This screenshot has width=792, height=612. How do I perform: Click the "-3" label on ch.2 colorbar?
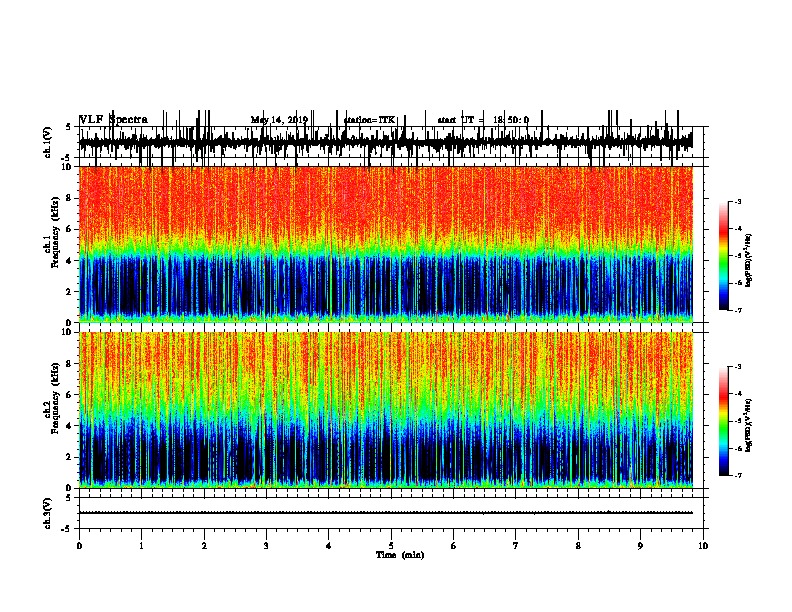click(x=737, y=367)
